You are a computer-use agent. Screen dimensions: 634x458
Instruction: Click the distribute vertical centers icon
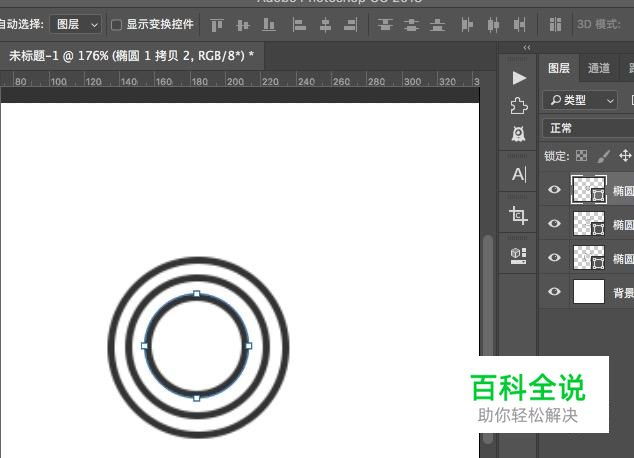(411, 25)
